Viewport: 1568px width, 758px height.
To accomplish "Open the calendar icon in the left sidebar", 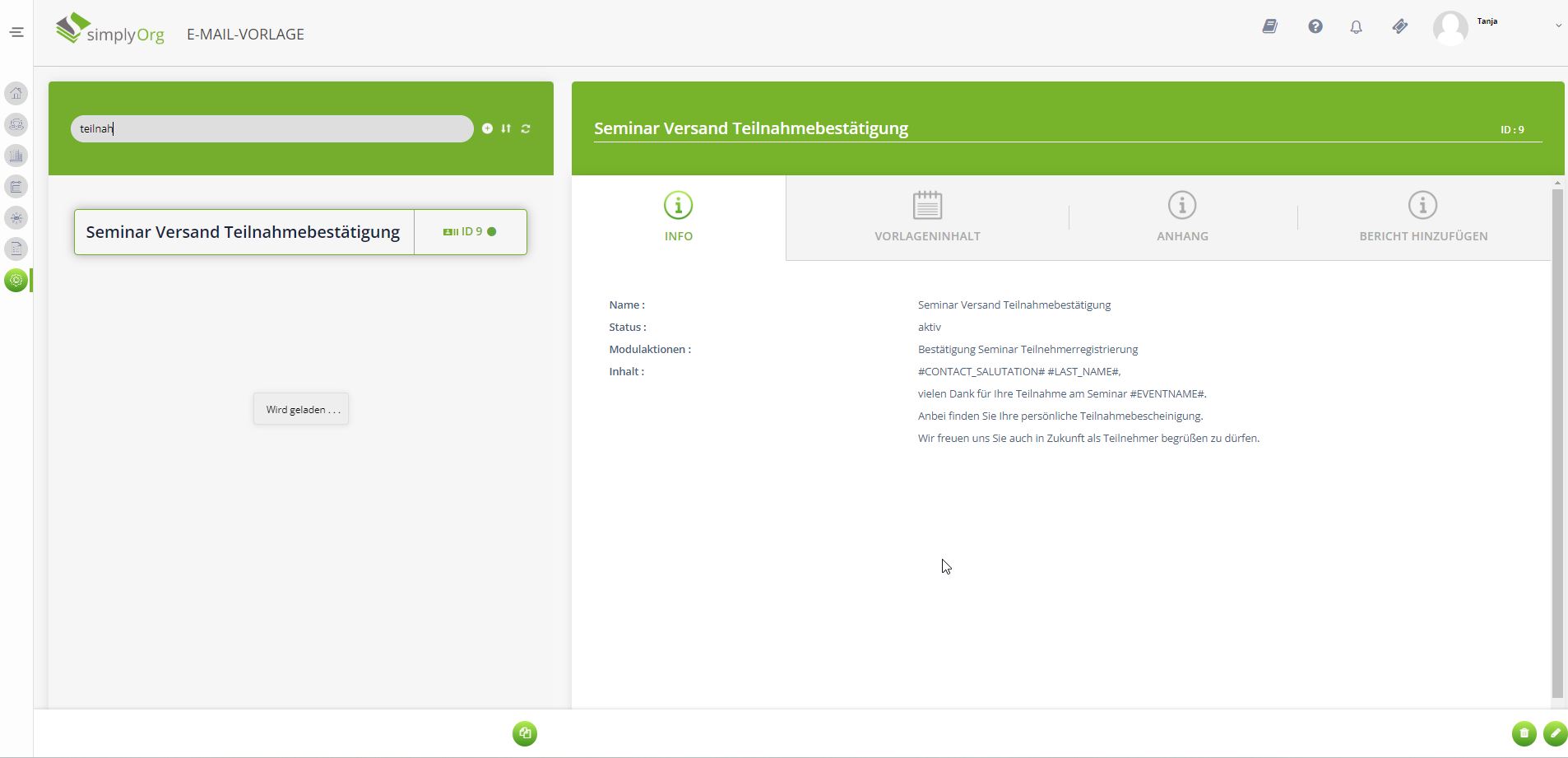I will tap(16, 187).
